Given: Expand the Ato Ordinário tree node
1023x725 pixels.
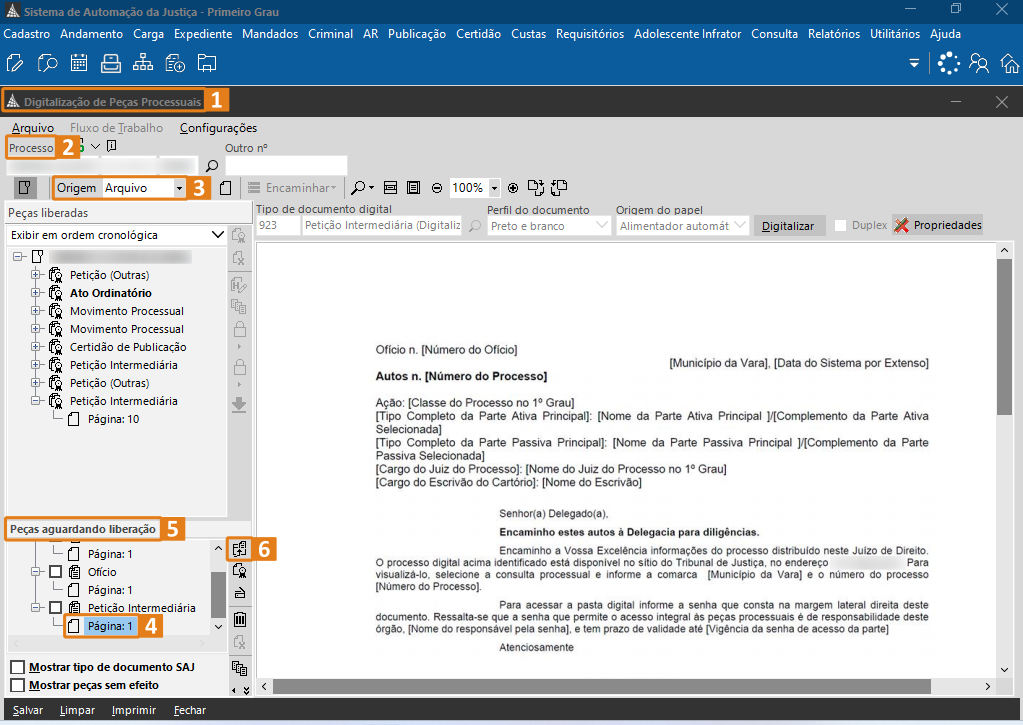Looking at the screenshot, I should [x=36, y=293].
